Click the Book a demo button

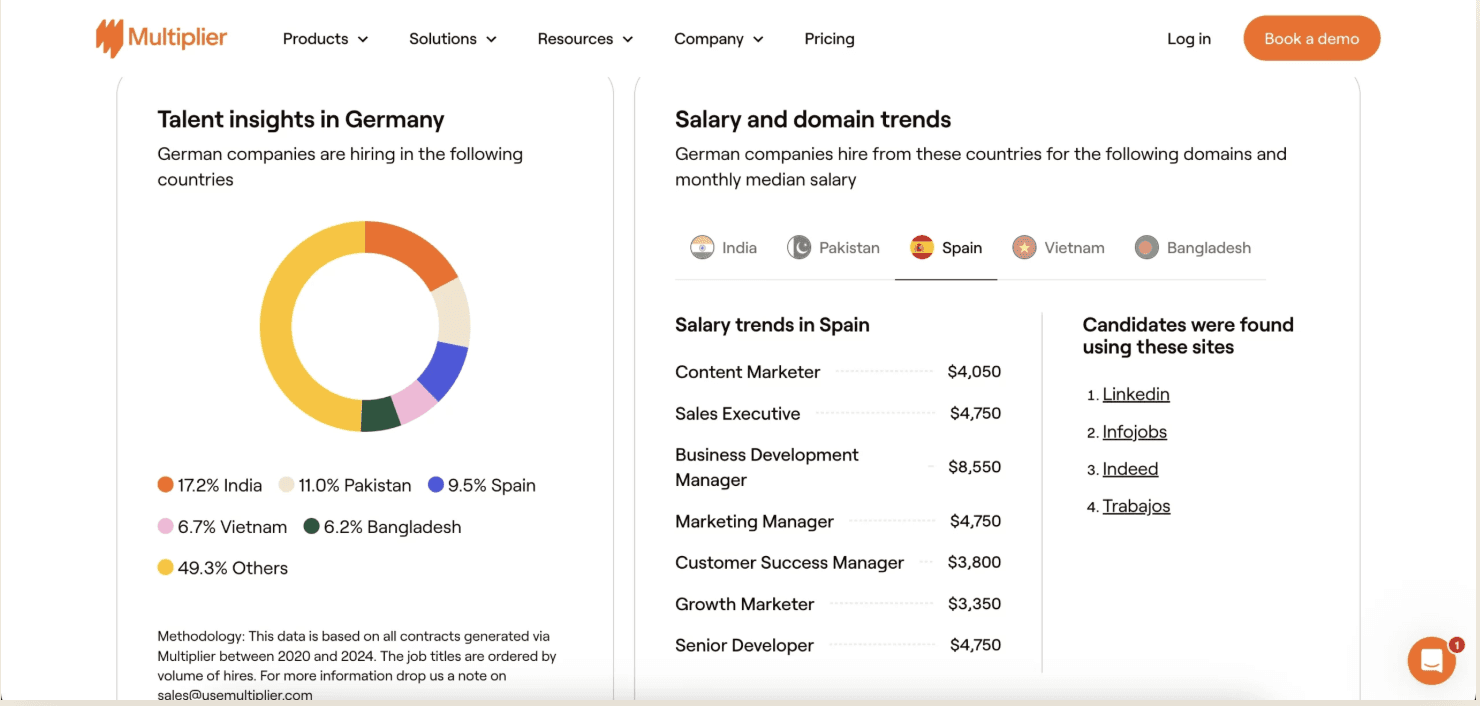click(x=1312, y=39)
